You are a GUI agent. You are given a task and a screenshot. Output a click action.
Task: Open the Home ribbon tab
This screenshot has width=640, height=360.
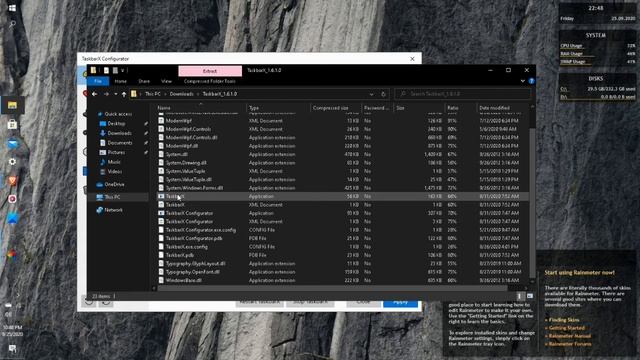tap(120, 81)
